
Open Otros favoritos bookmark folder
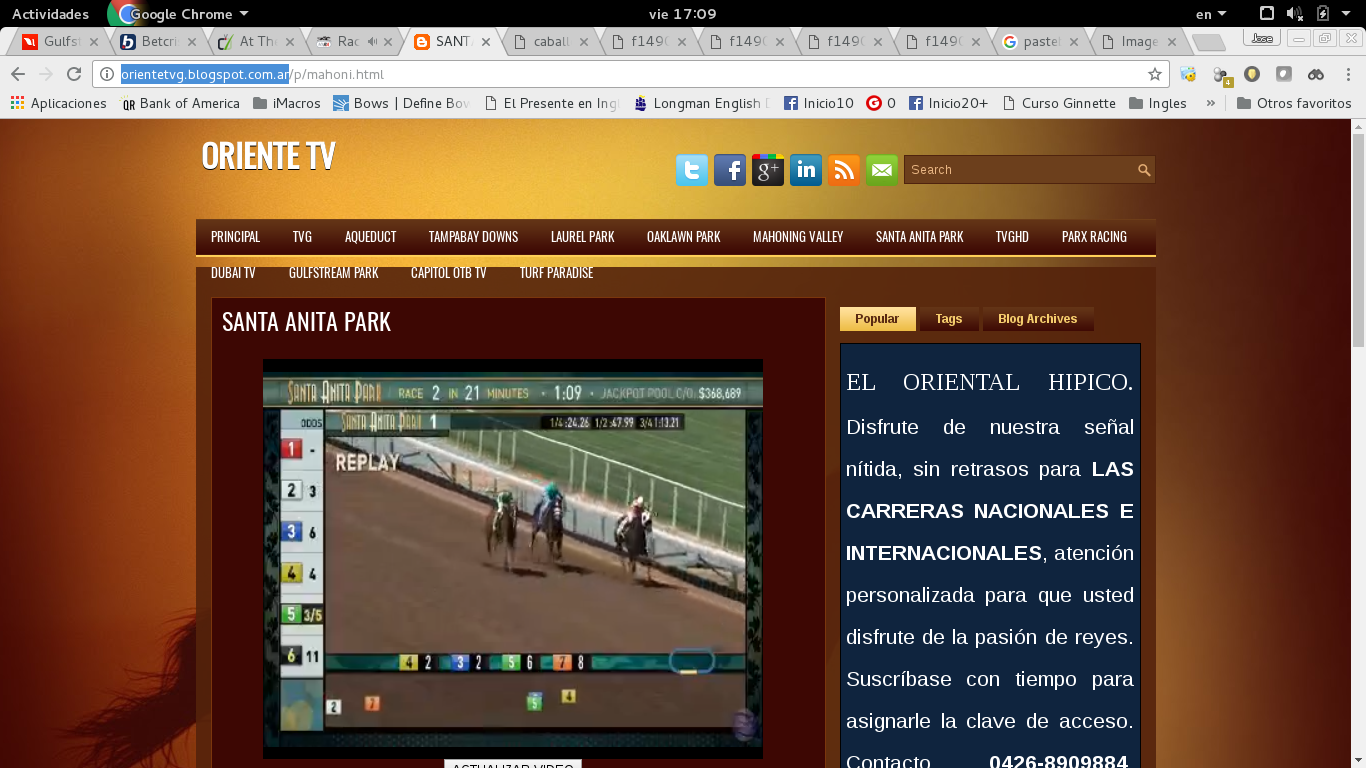1294,103
